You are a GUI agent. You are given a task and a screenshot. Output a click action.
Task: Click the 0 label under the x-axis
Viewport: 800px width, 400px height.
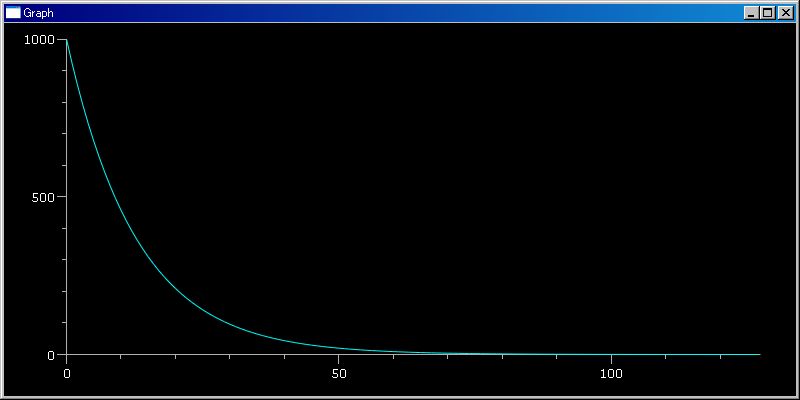pos(67,373)
